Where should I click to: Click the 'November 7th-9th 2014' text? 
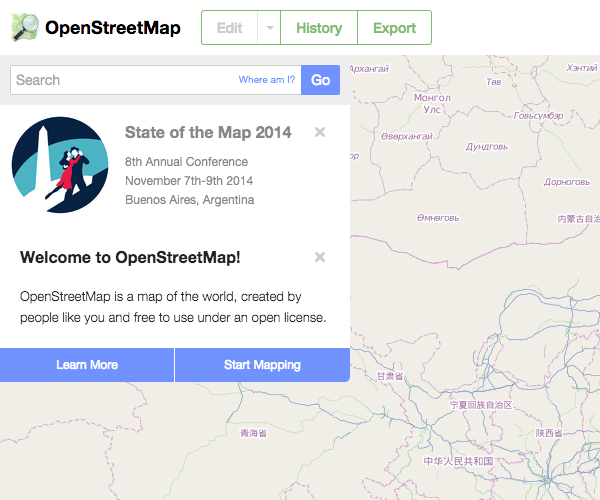pyautogui.click(x=189, y=181)
